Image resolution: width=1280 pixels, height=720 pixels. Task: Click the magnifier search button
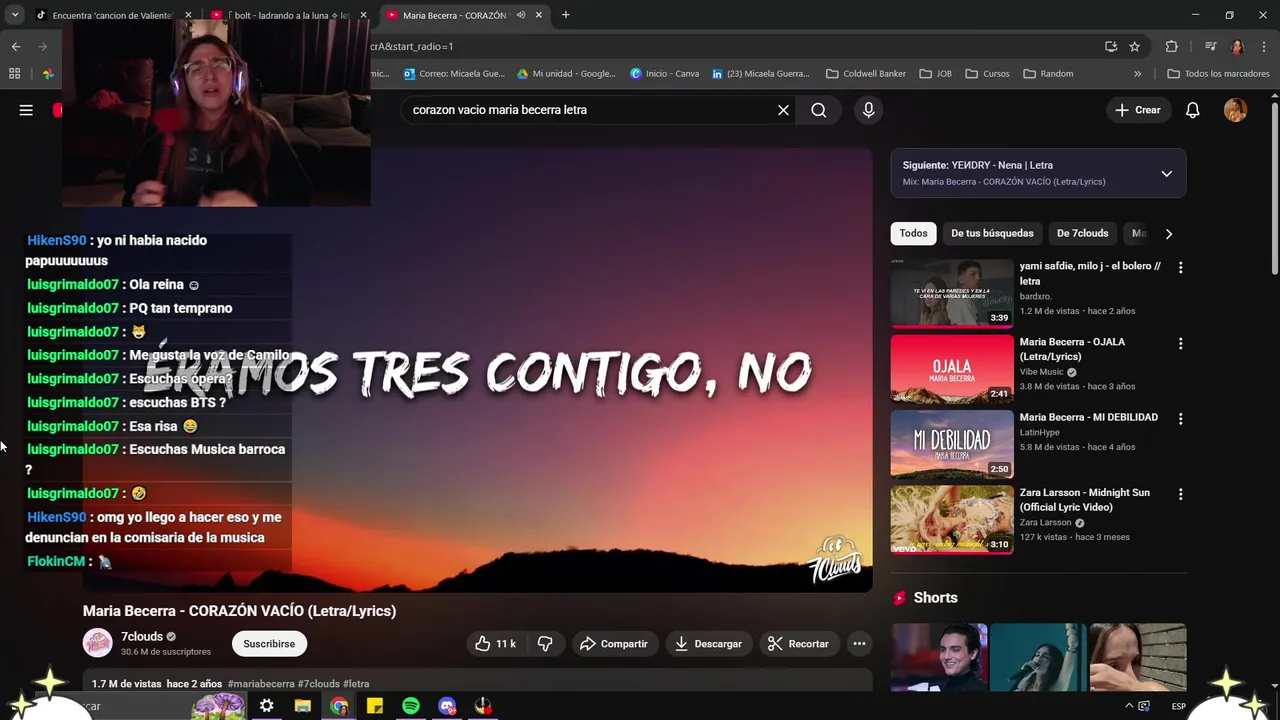[x=819, y=110]
